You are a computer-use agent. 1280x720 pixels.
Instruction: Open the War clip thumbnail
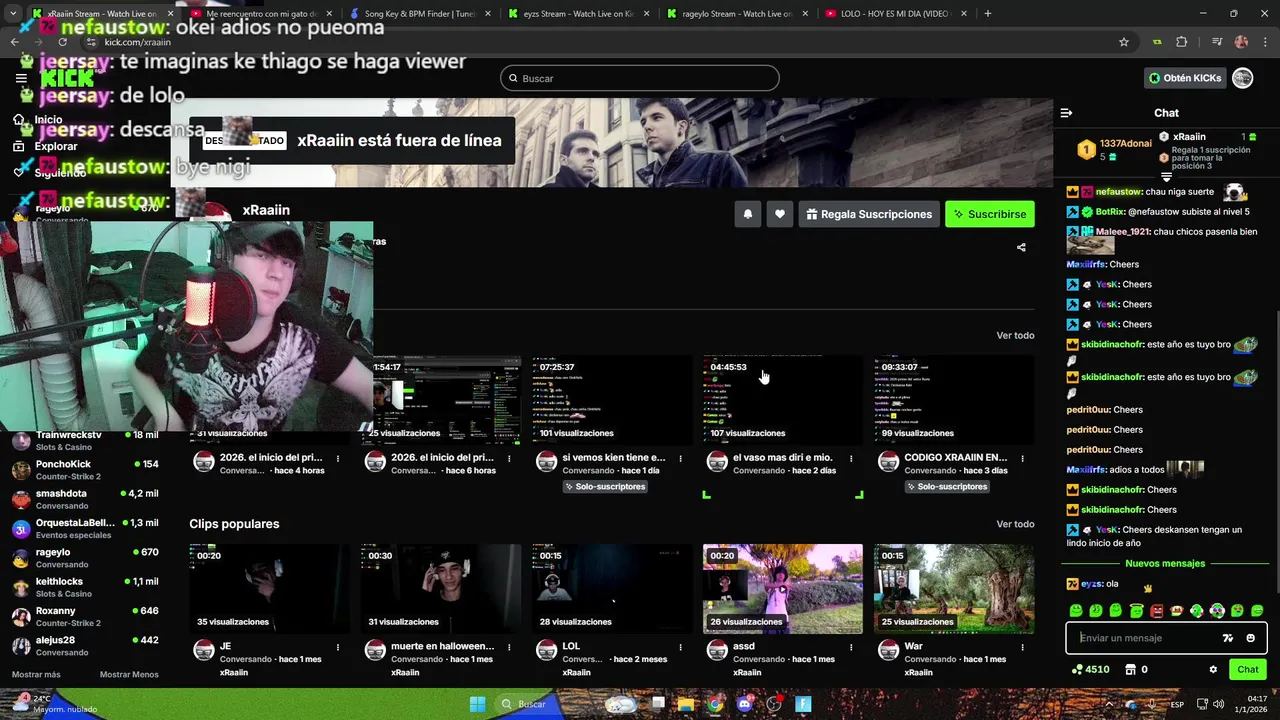point(953,589)
